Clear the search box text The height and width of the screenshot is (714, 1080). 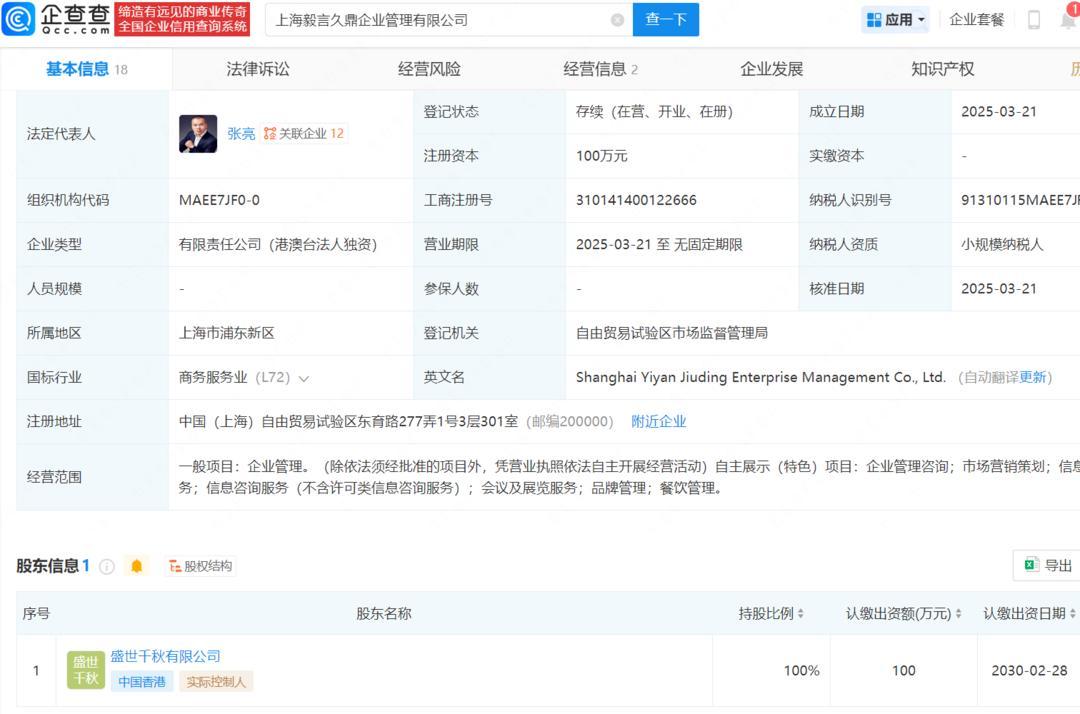click(617, 20)
